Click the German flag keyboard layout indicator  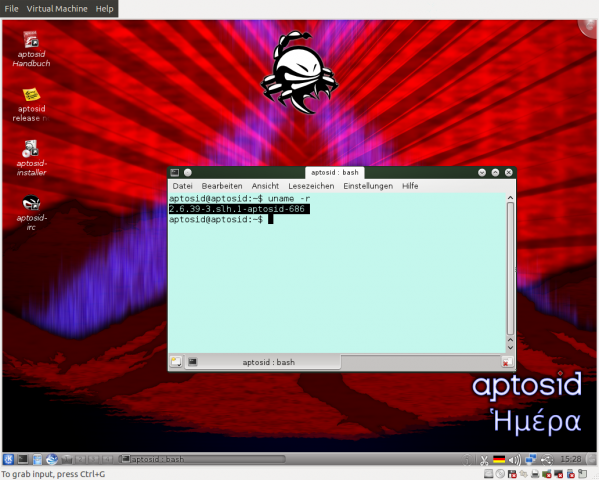[499, 460]
